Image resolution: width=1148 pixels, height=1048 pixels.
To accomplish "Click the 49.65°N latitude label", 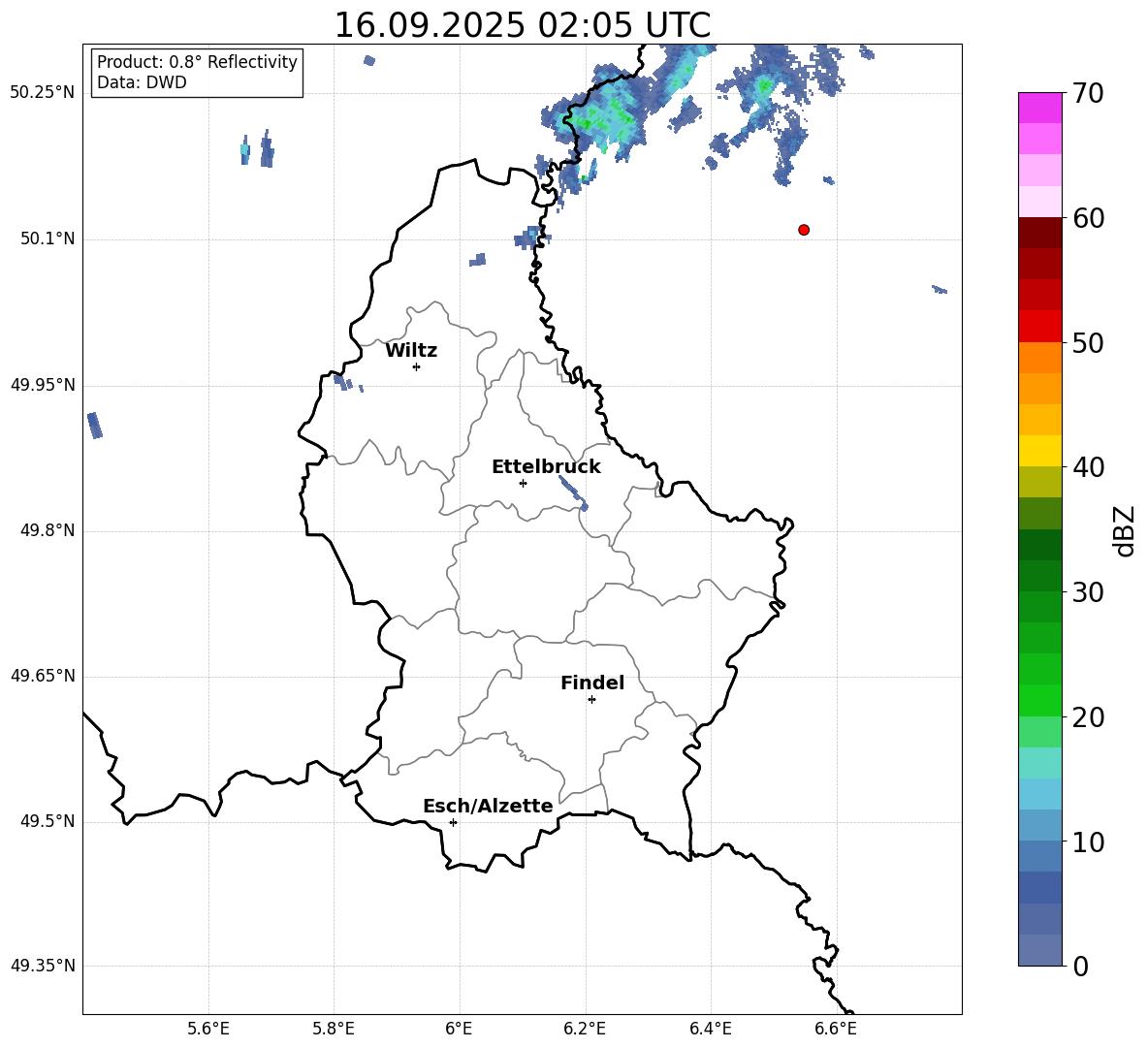I will tap(43, 676).
